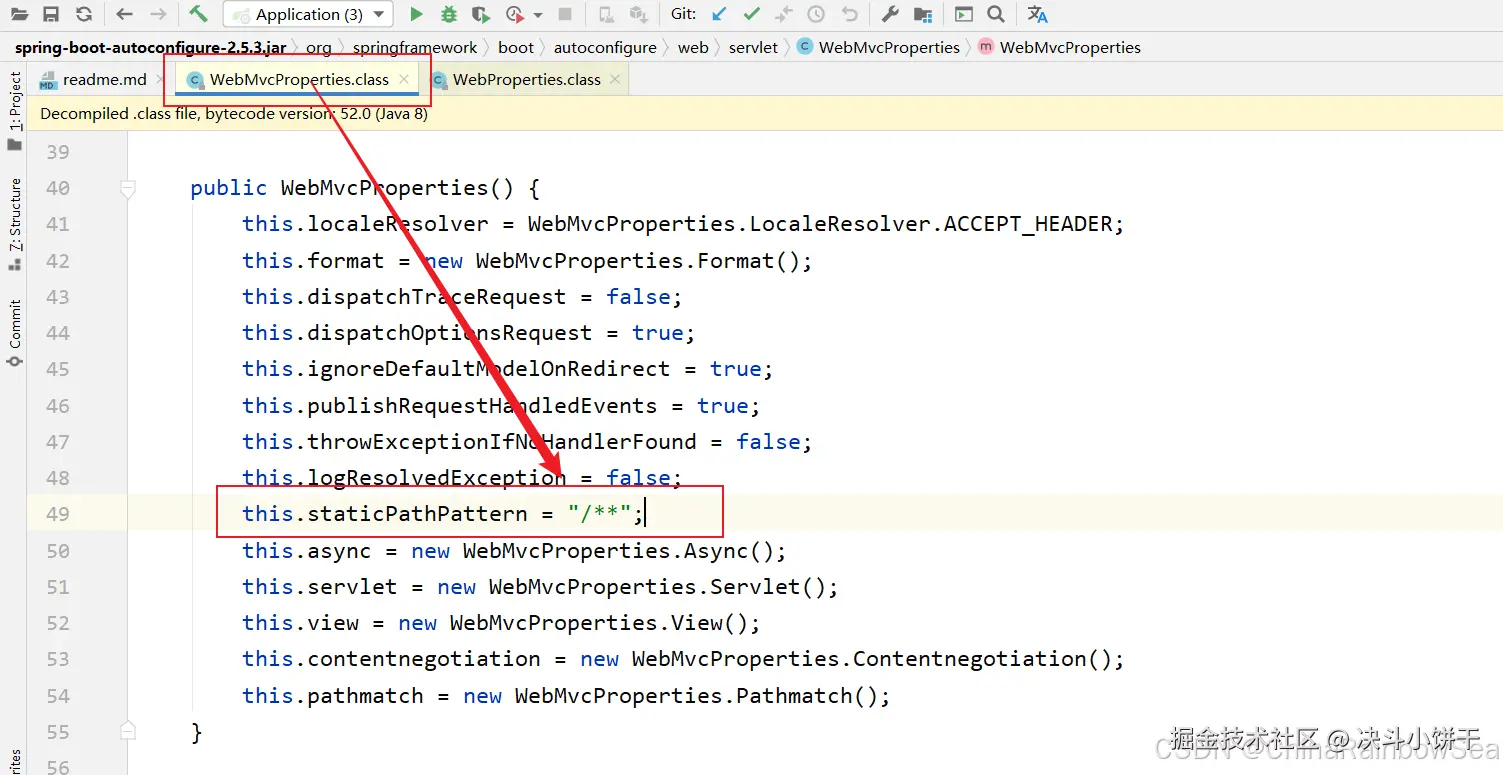The image size is (1503, 775).
Task: Click the line number 49 gutter
Action: [x=58, y=514]
